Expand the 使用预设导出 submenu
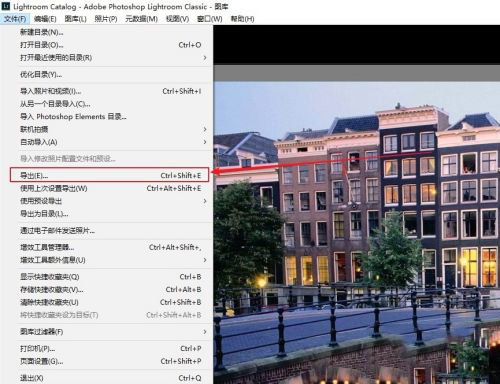Image resolution: width=500 pixels, height=384 pixels. click(x=107, y=201)
